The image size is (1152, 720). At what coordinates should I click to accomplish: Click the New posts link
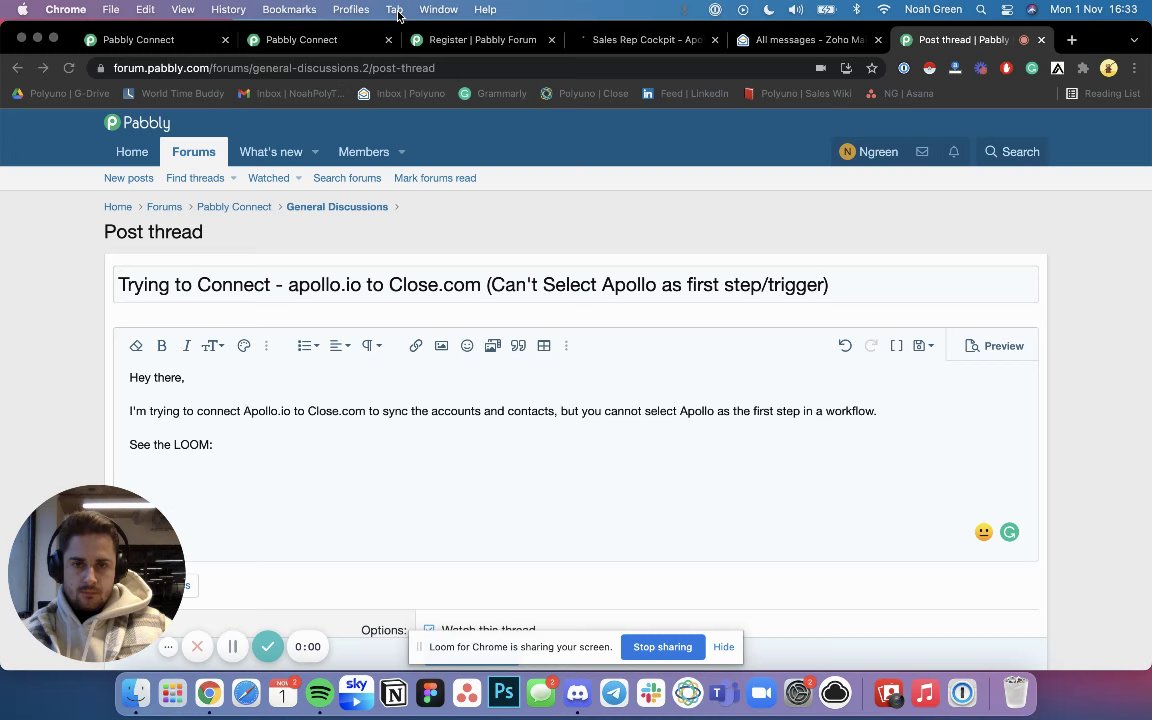[x=129, y=178]
